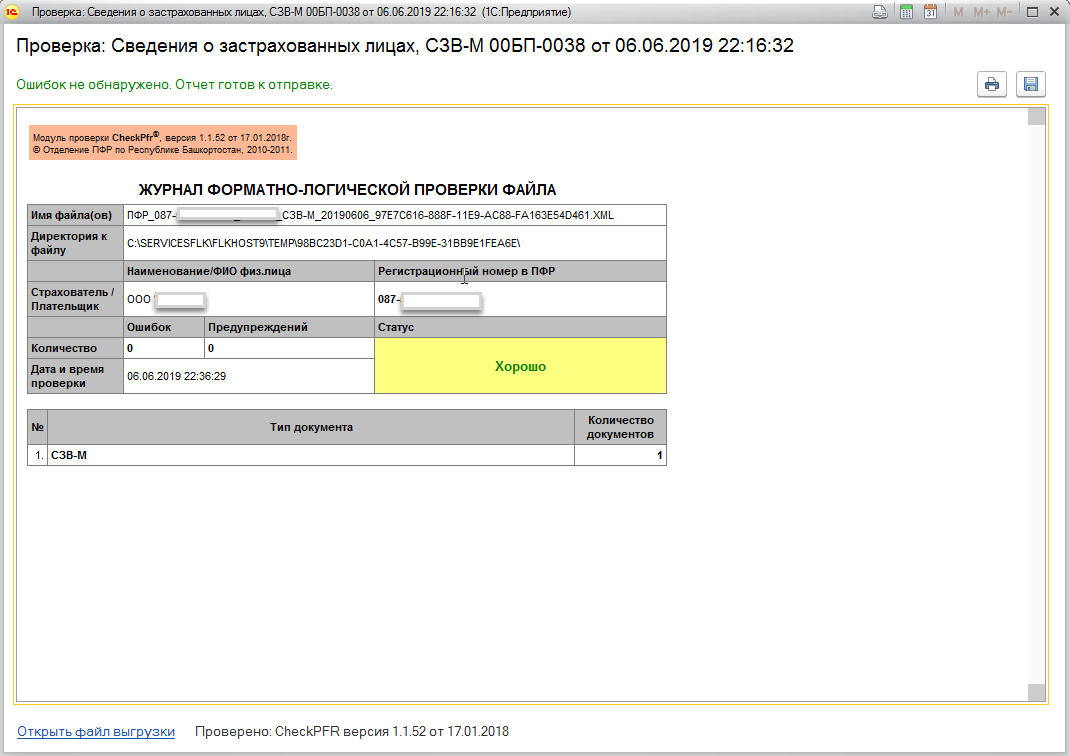Open the 'Открыть файл выгрузки' link
This screenshot has width=1070, height=756.
click(96, 732)
